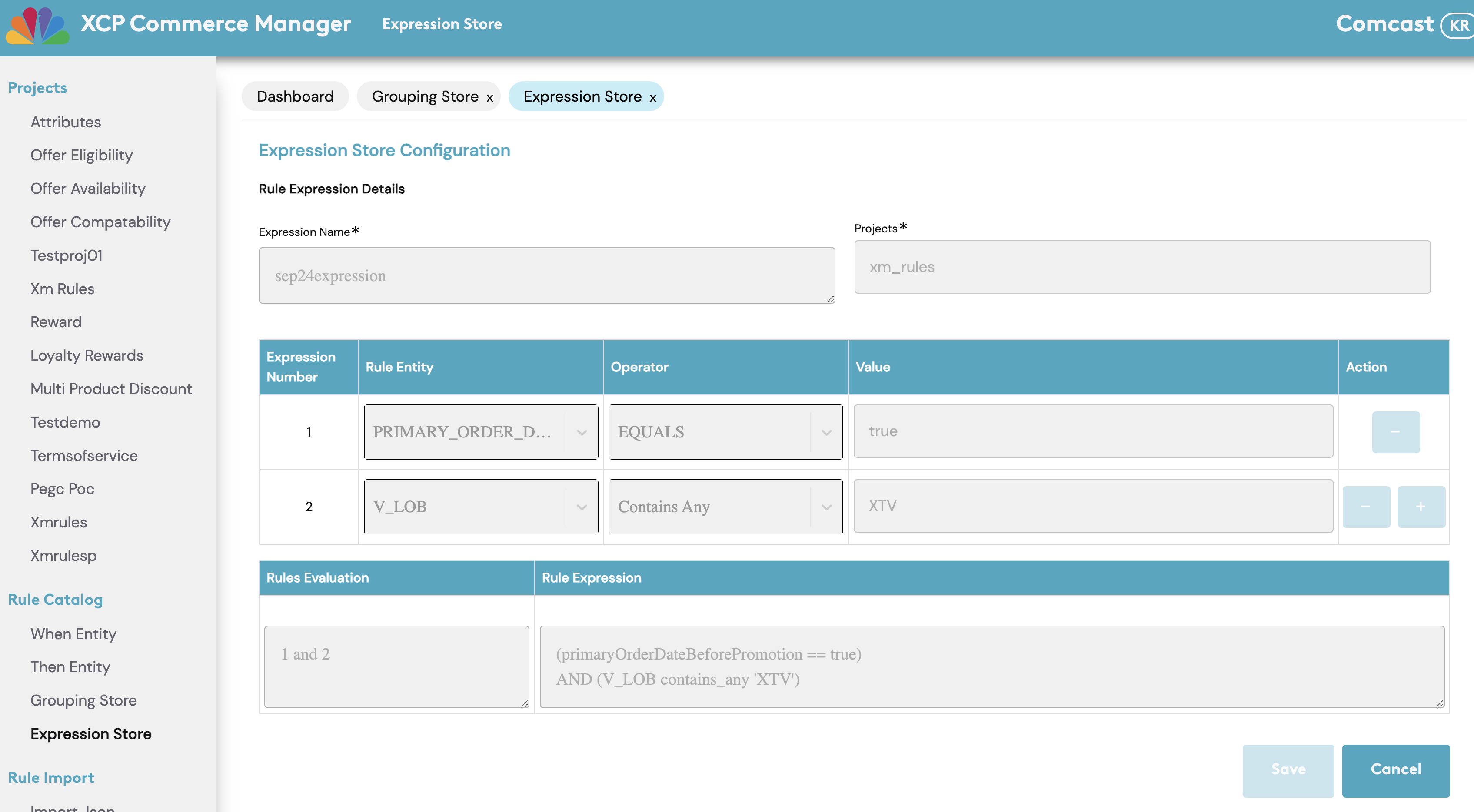Viewport: 1474px width, 812px height.
Task: Click the Rule Expression text area
Action: point(992,667)
